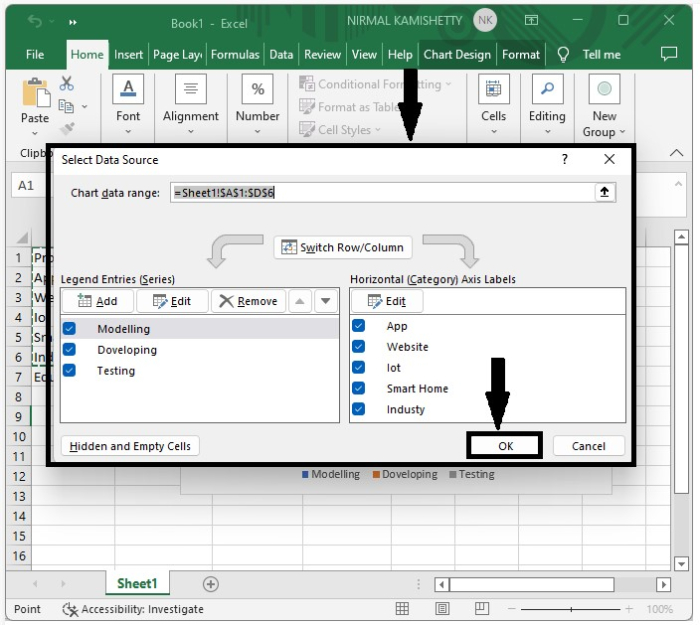Click the Tell me lightbulb icon
700x625 pixels.
[x=563, y=54]
